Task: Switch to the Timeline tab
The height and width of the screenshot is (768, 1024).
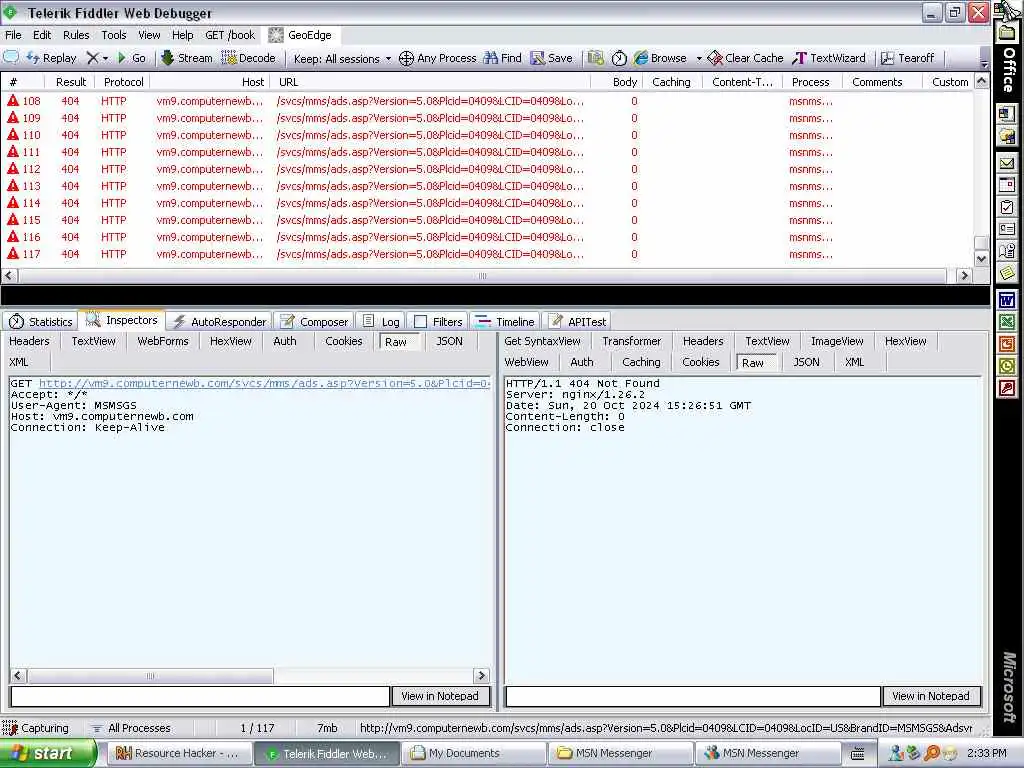Action: tap(505, 321)
